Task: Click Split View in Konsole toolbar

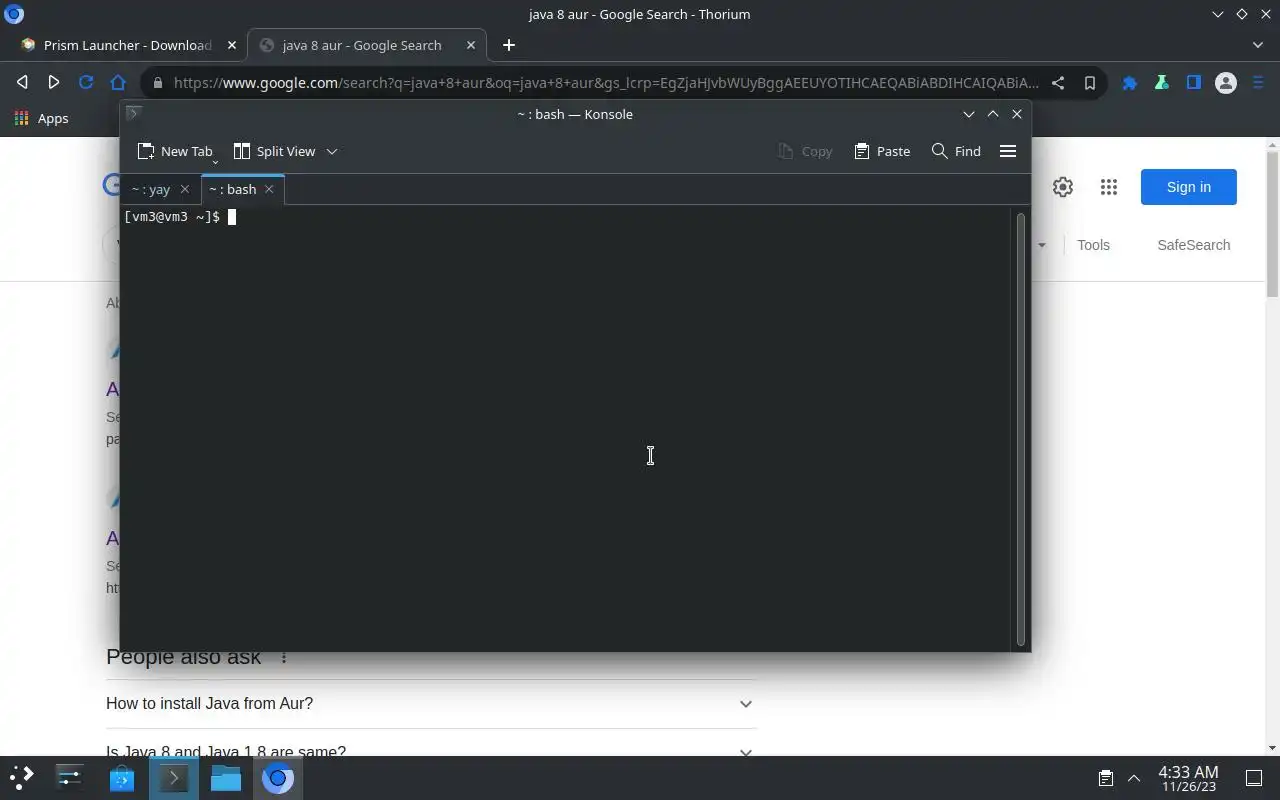Action: (274, 151)
